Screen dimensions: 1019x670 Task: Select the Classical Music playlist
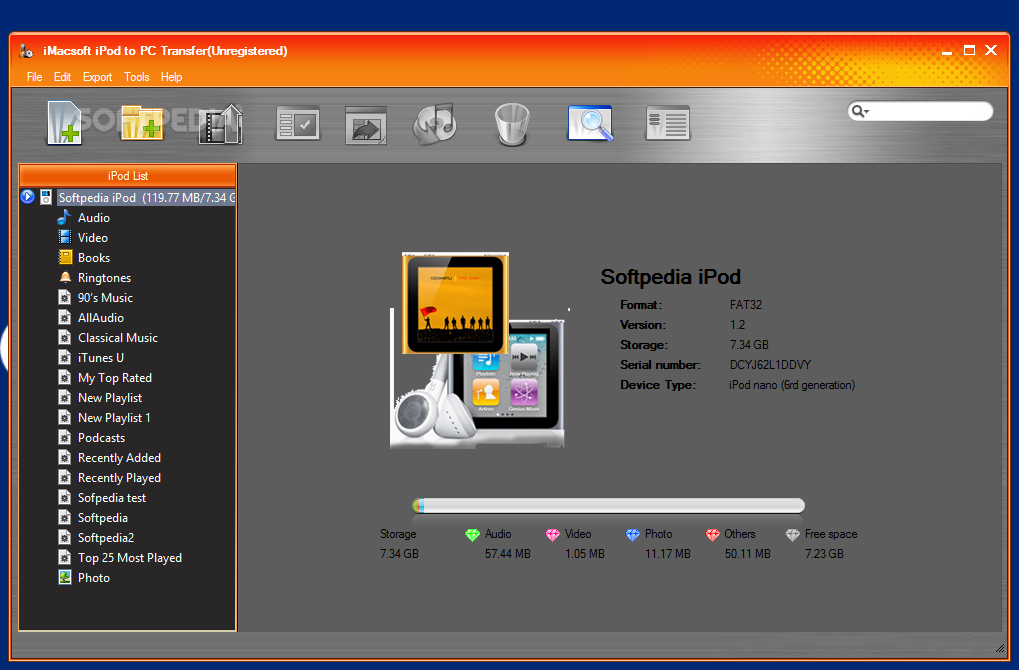point(118,338)
